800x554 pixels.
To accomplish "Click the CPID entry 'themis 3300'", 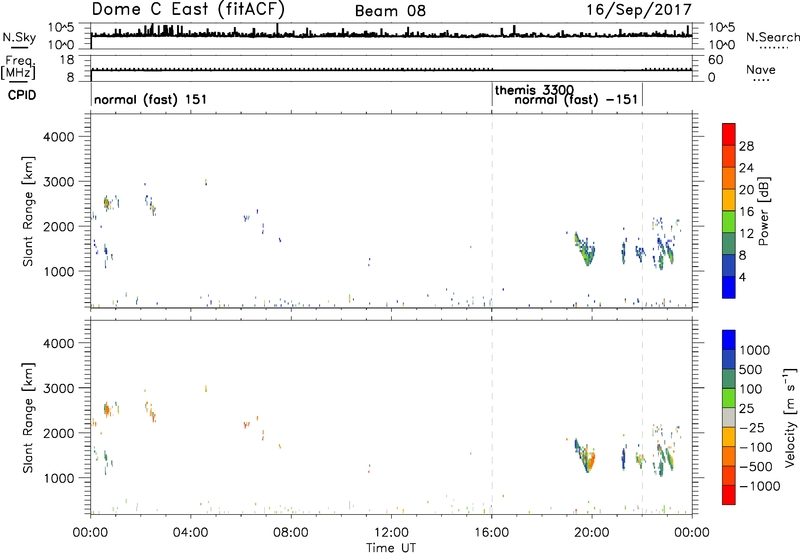I will coord(534,90).
